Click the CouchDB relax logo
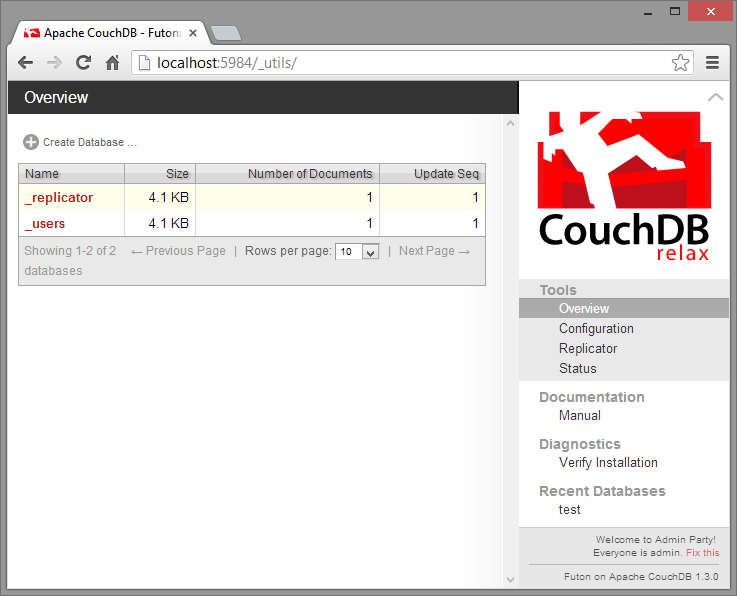This screenshot has width=737, height=596. (x=624, y=186)
